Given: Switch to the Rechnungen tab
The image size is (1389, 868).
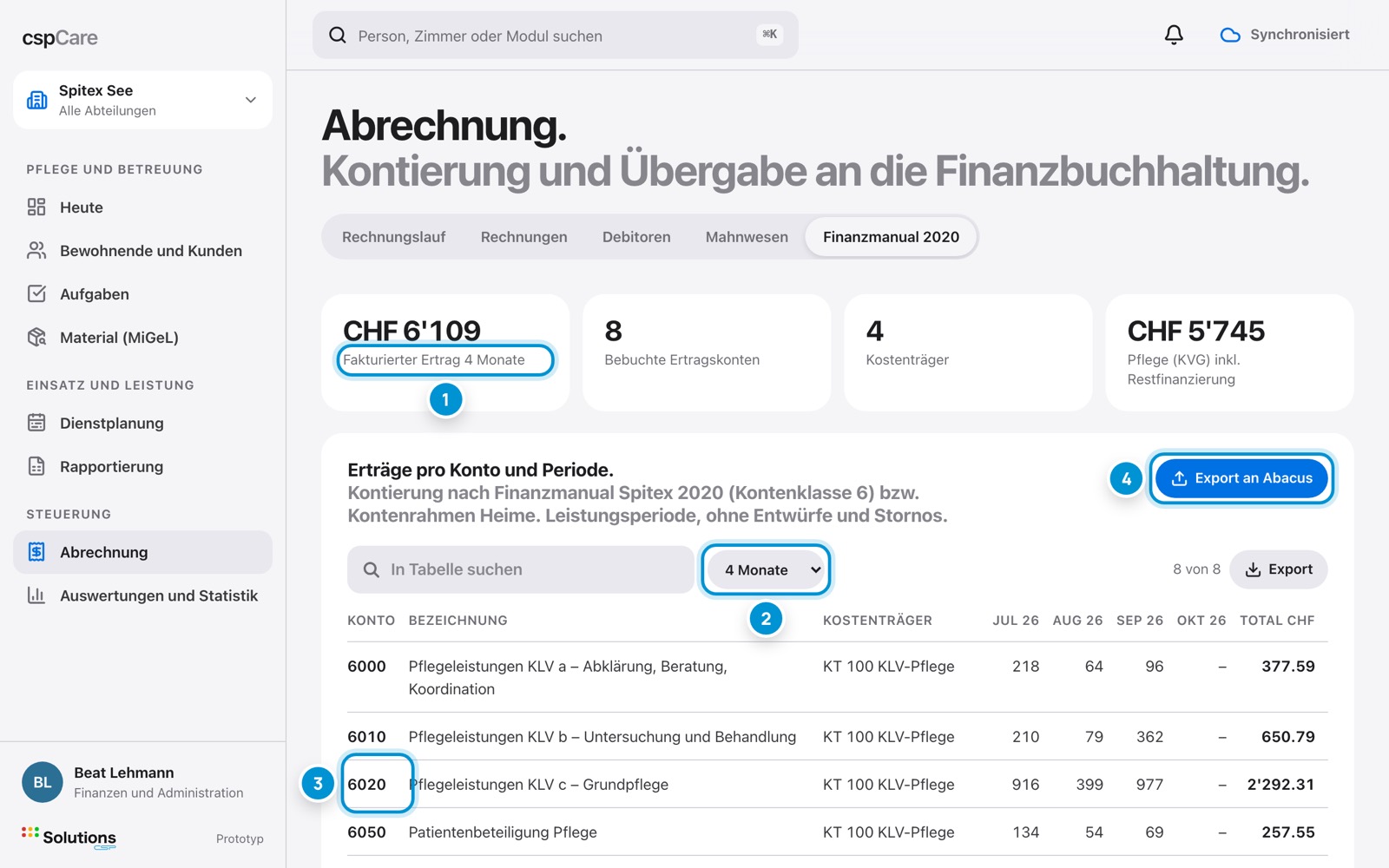Looking at the screenshot, I should pyautogui.click(x=524, y=237).
